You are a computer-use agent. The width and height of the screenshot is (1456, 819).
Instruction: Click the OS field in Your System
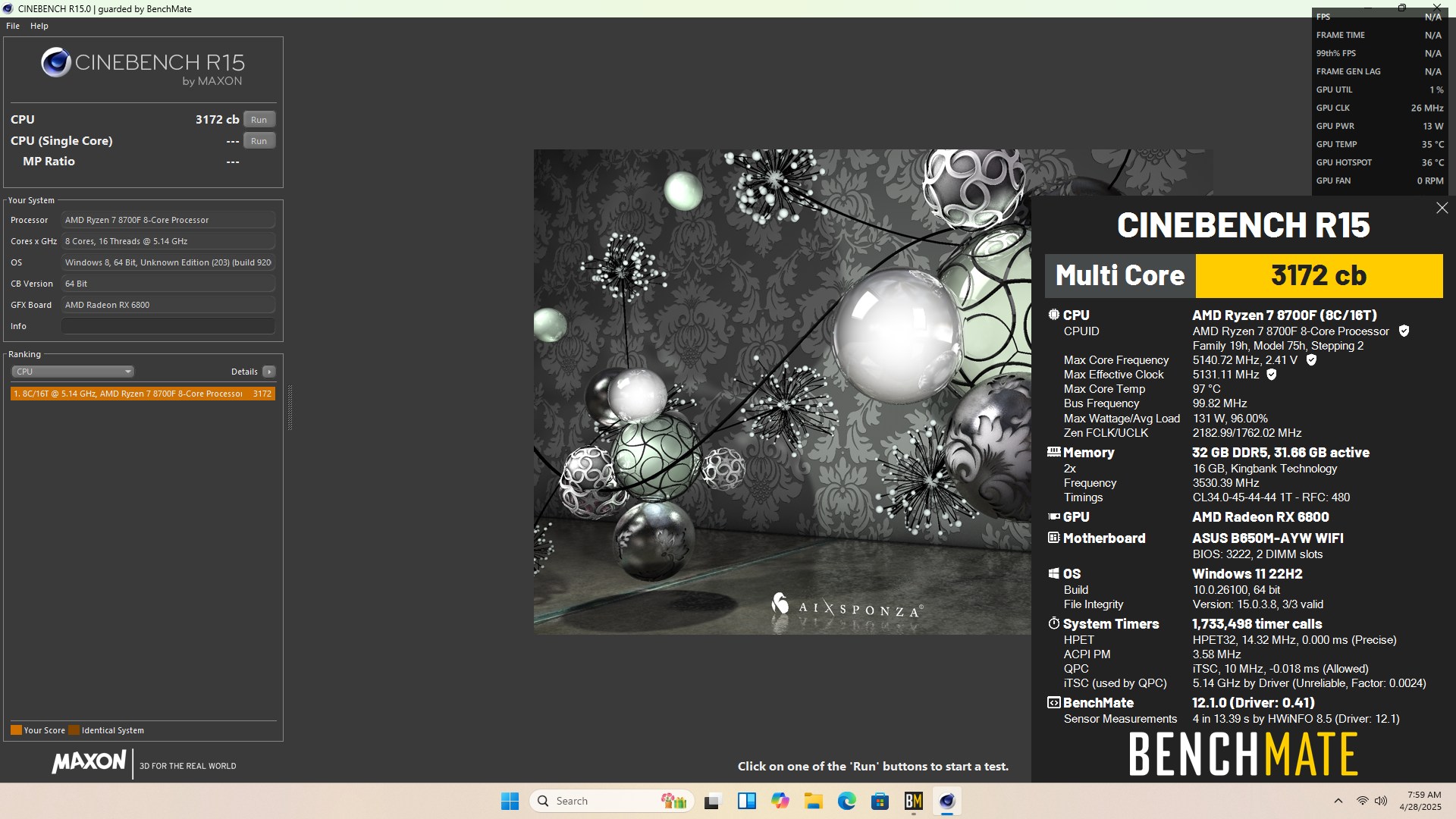pyautogui.click(x=168, y=262)
